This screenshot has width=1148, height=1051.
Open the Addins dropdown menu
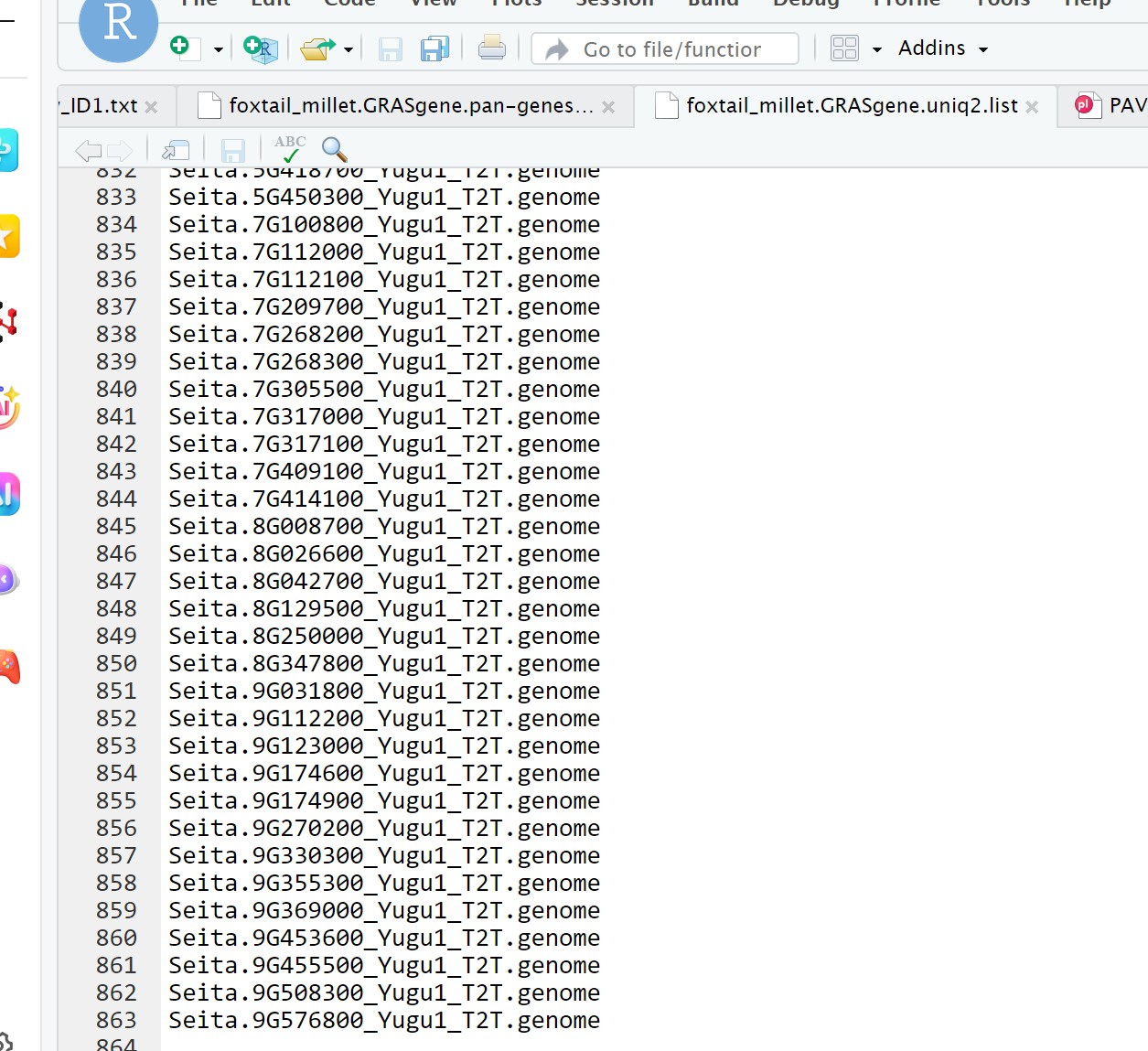pos(943,48)
